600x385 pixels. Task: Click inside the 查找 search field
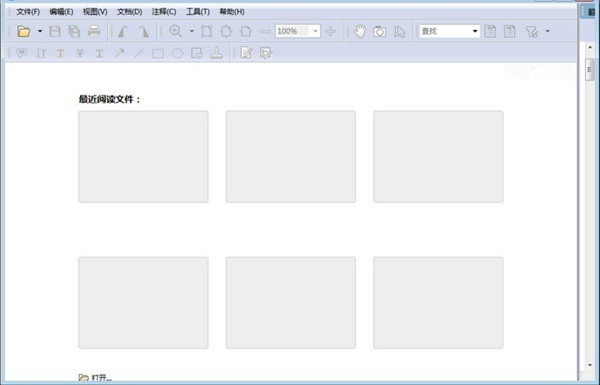click(x=445, y=31)
